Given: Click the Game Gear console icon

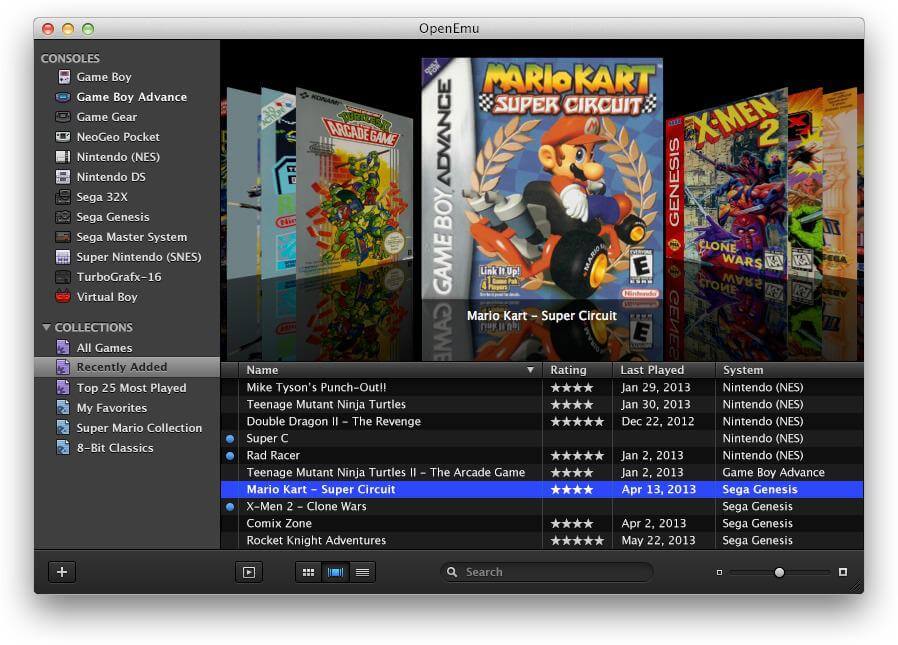Looking at the screenshot, I should click(63, 117).
